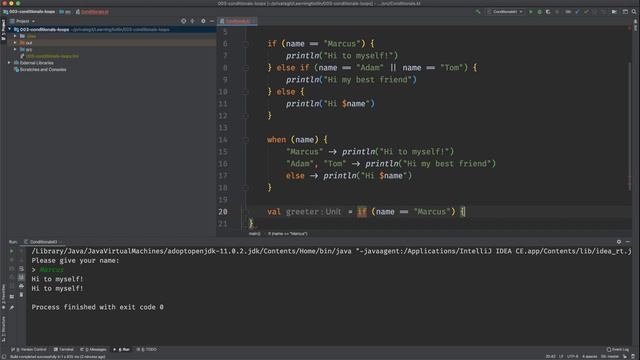Click the Structure vertical side tab
This screenshot has width=640, height=360.
tap(4, 329)
